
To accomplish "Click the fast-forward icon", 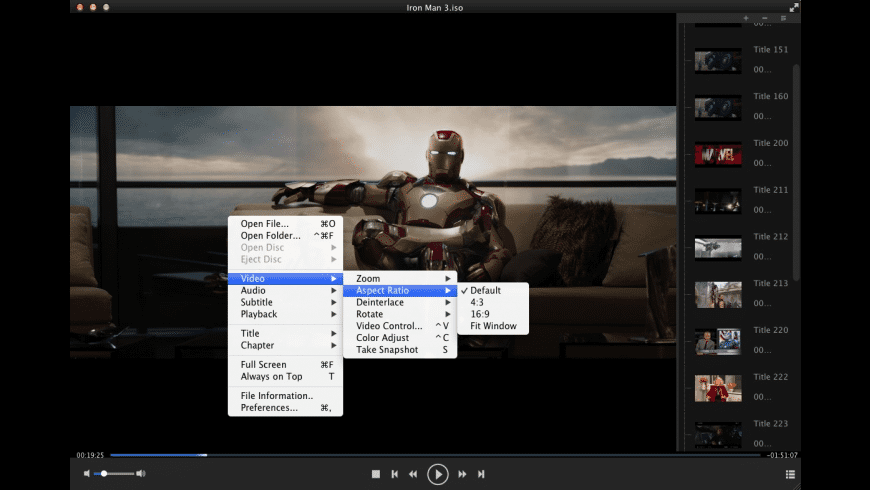I will click(x=462, y=474).
